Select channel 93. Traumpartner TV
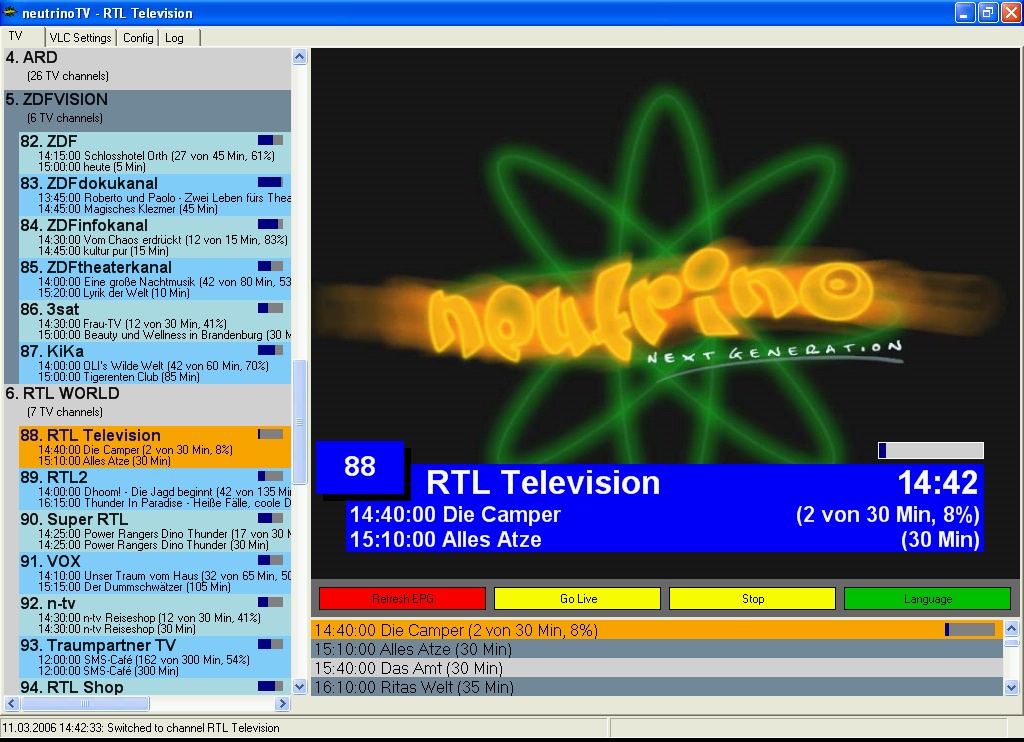1024x742 pixels. pos(155,656)
